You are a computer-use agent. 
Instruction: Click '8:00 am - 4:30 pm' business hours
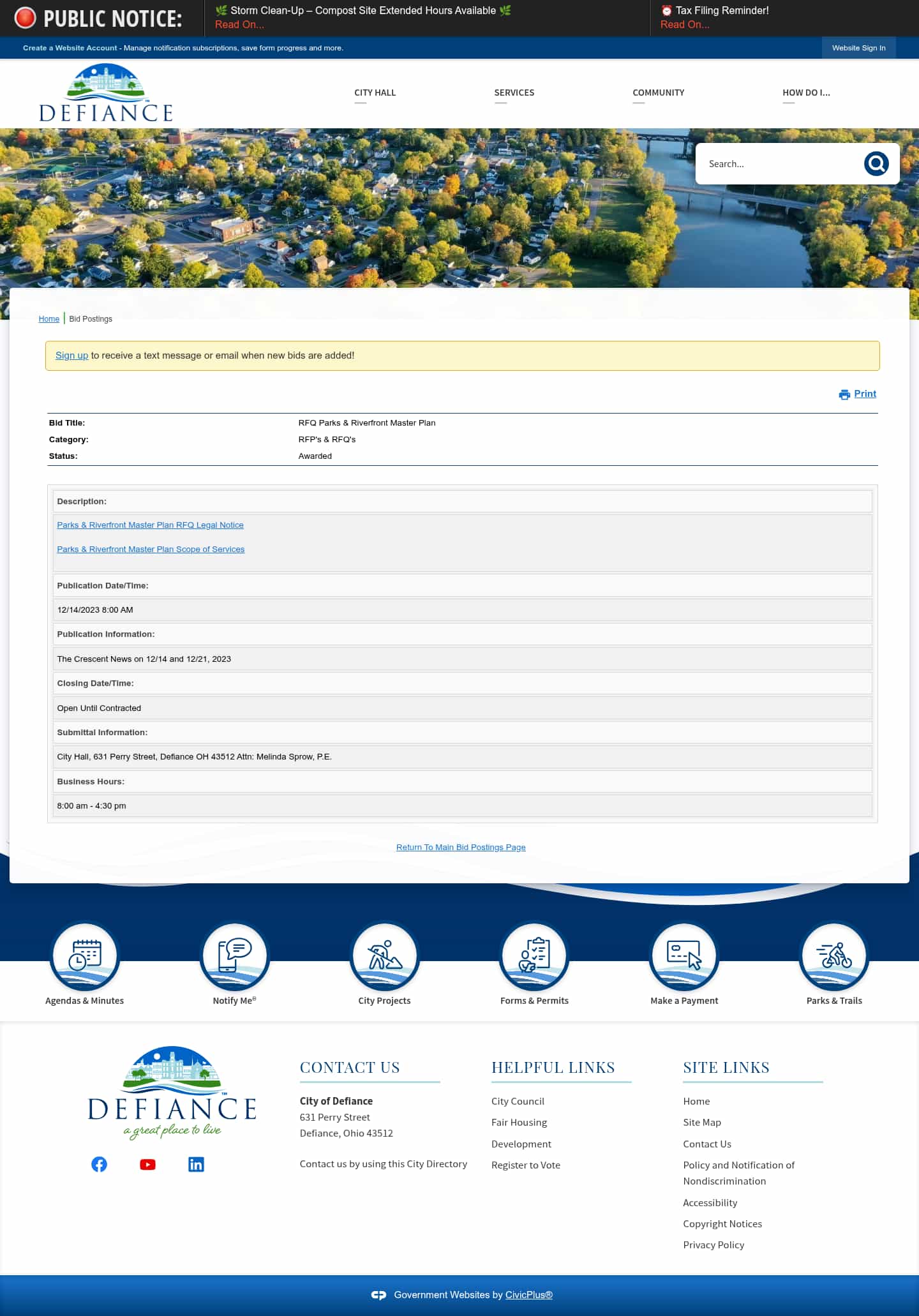point(91,806)
